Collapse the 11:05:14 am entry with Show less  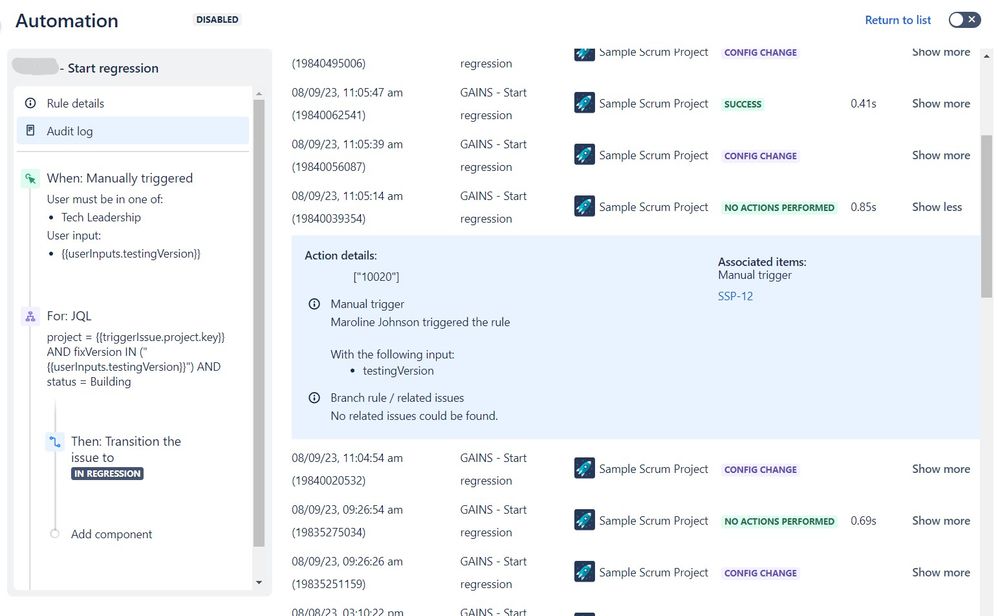point(937,207)
